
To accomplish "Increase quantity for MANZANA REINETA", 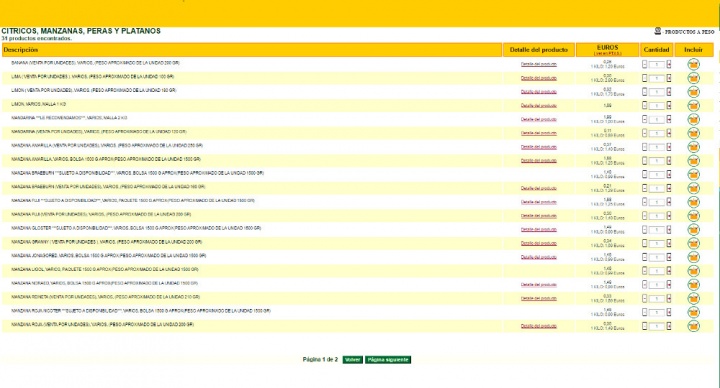I will point(669,298).
